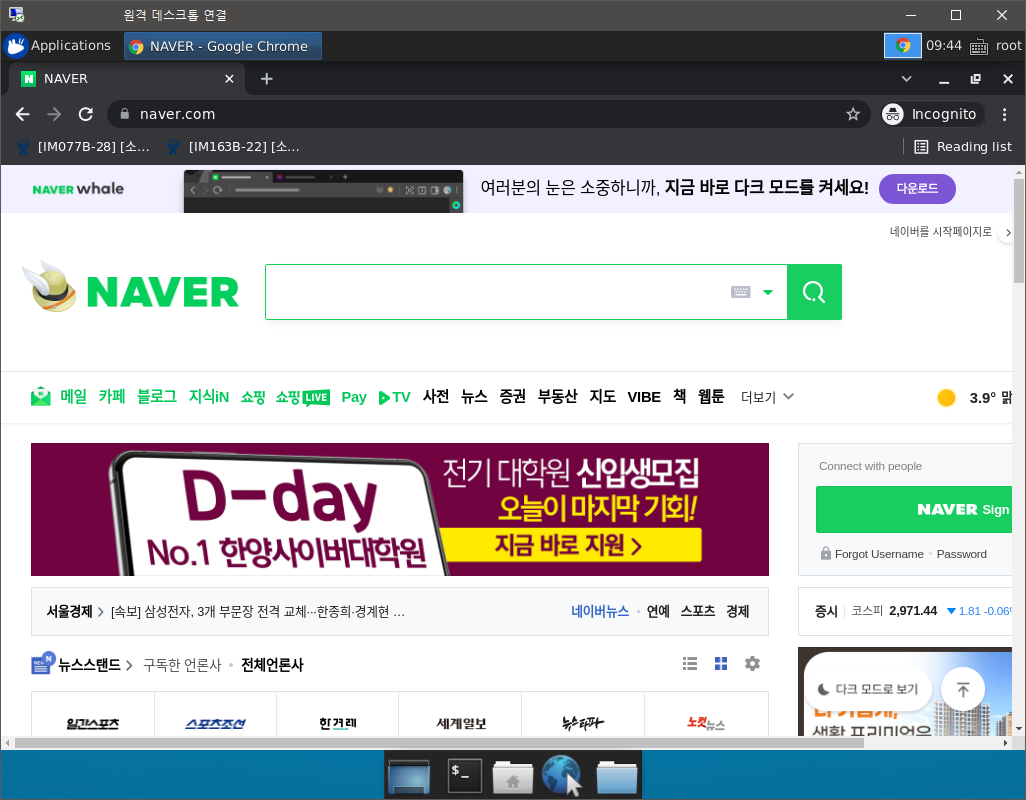Click the 다운로드 Whale download button
The height and width of the screenshot is (800, 1026).
(x=917, y=188)
